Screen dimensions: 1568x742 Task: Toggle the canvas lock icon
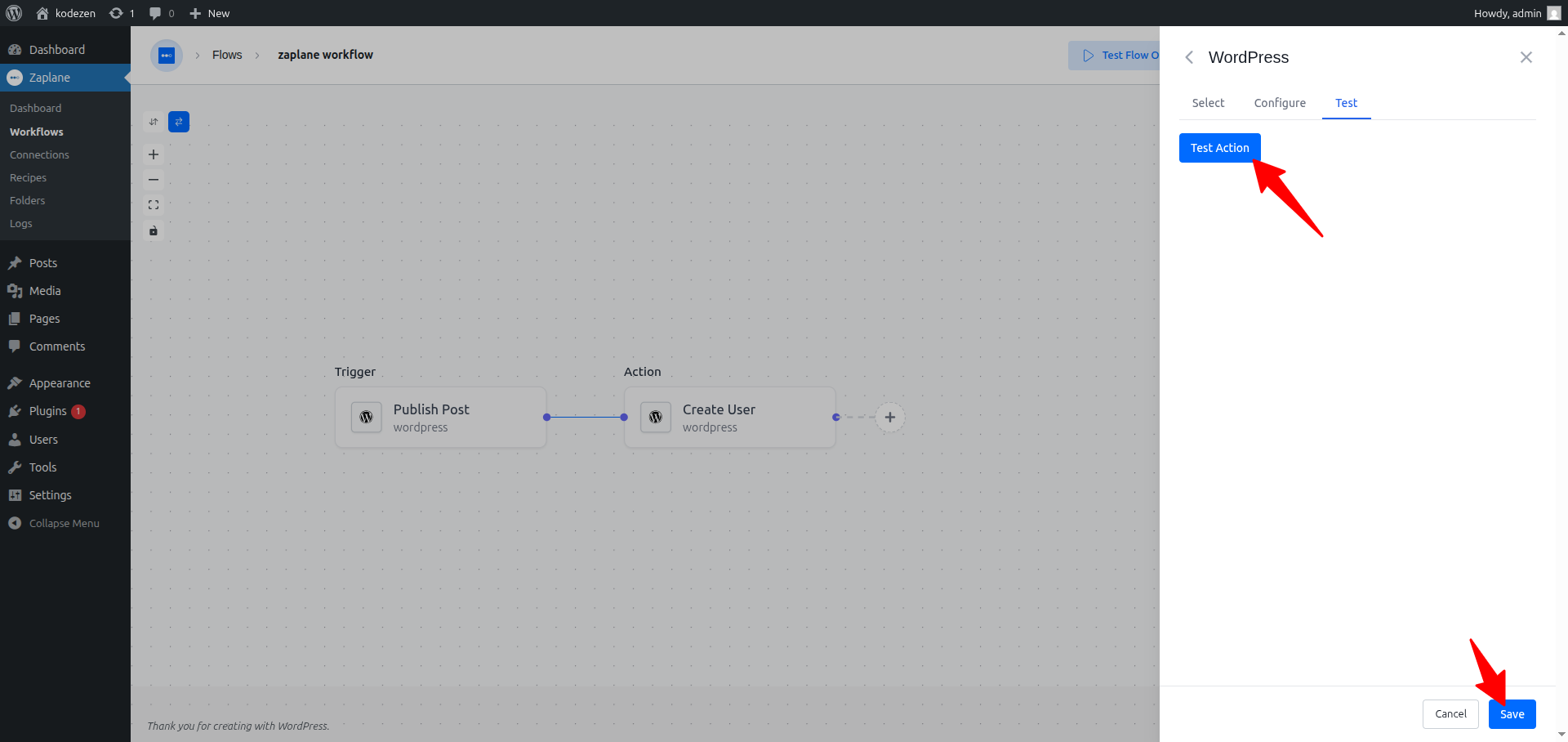154,230
